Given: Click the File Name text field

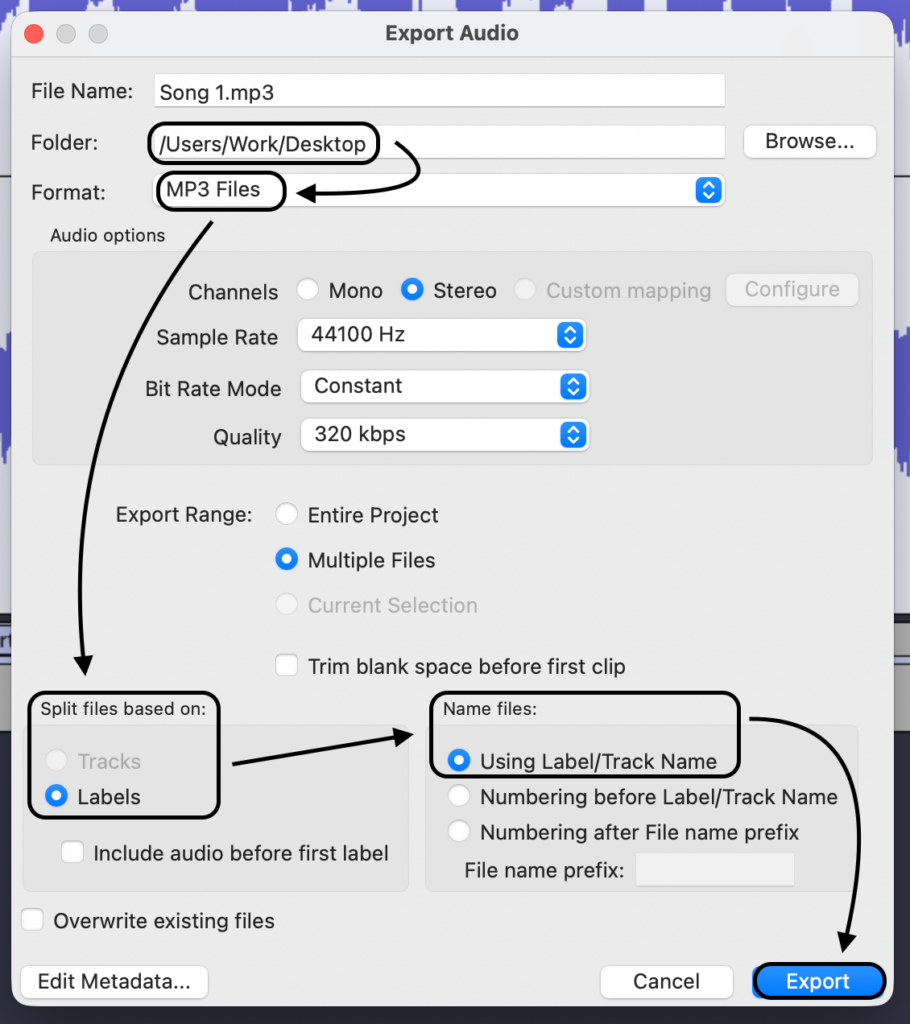Looking at the screenshot, I should [x=438, y=91].
